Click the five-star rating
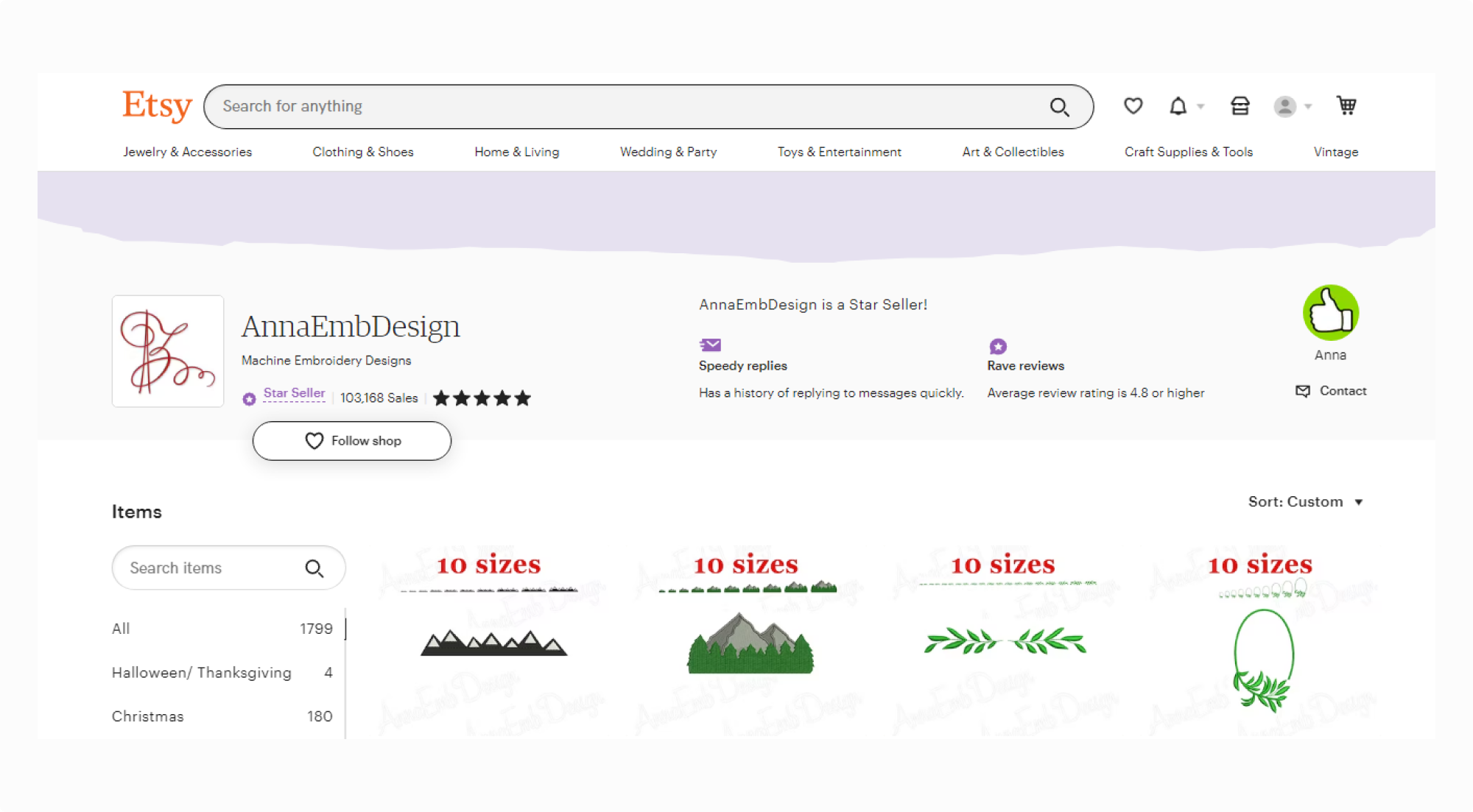Image resolution: width=1473 pixels, height=812 pixels. point(482,398)
